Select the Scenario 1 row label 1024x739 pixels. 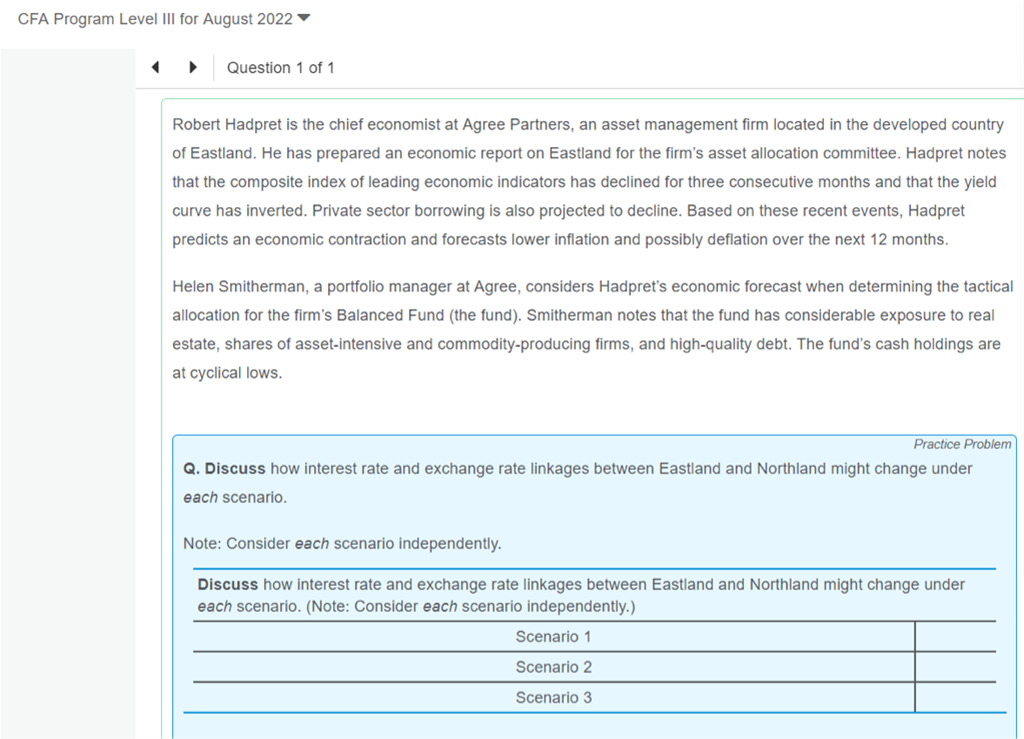click(553, 637)
